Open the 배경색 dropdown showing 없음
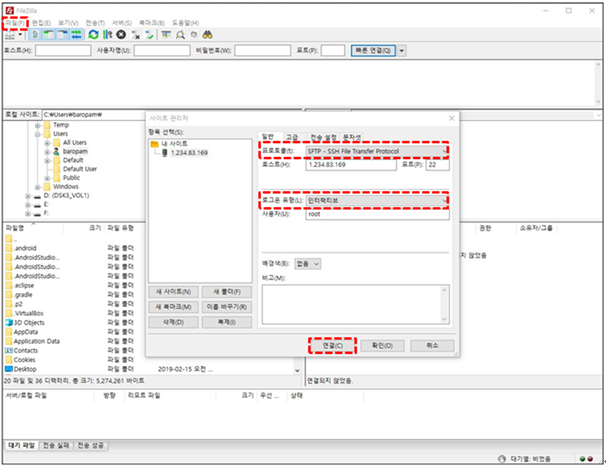Viewport: 606px width, 466px height. [308, 264]
